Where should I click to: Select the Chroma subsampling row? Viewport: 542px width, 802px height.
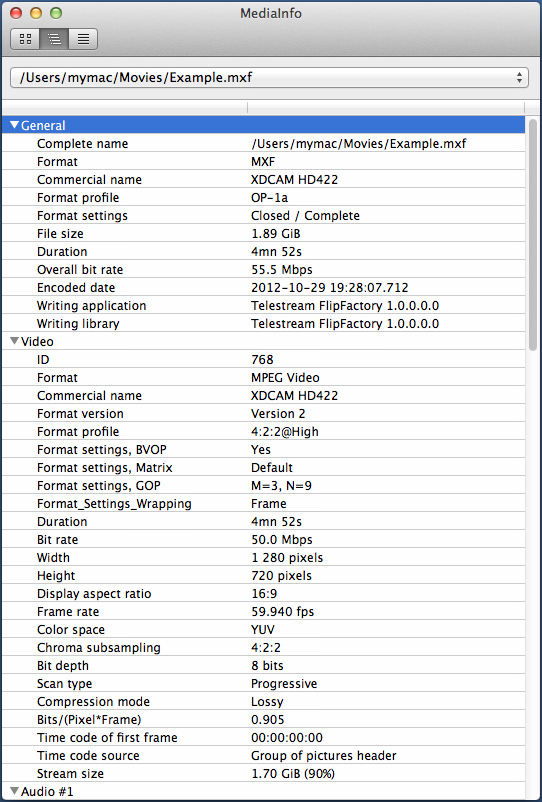pos(264,648)
